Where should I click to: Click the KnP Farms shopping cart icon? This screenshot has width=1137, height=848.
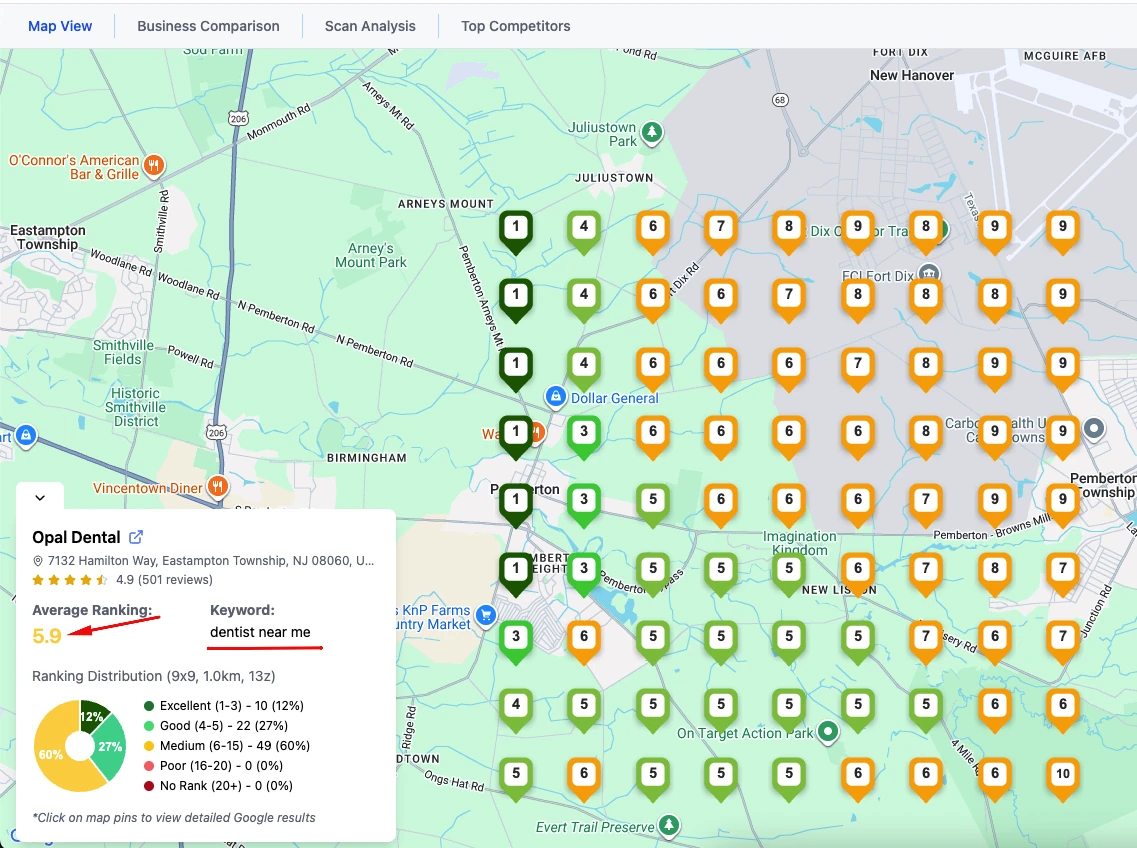[x=485, y=614]
